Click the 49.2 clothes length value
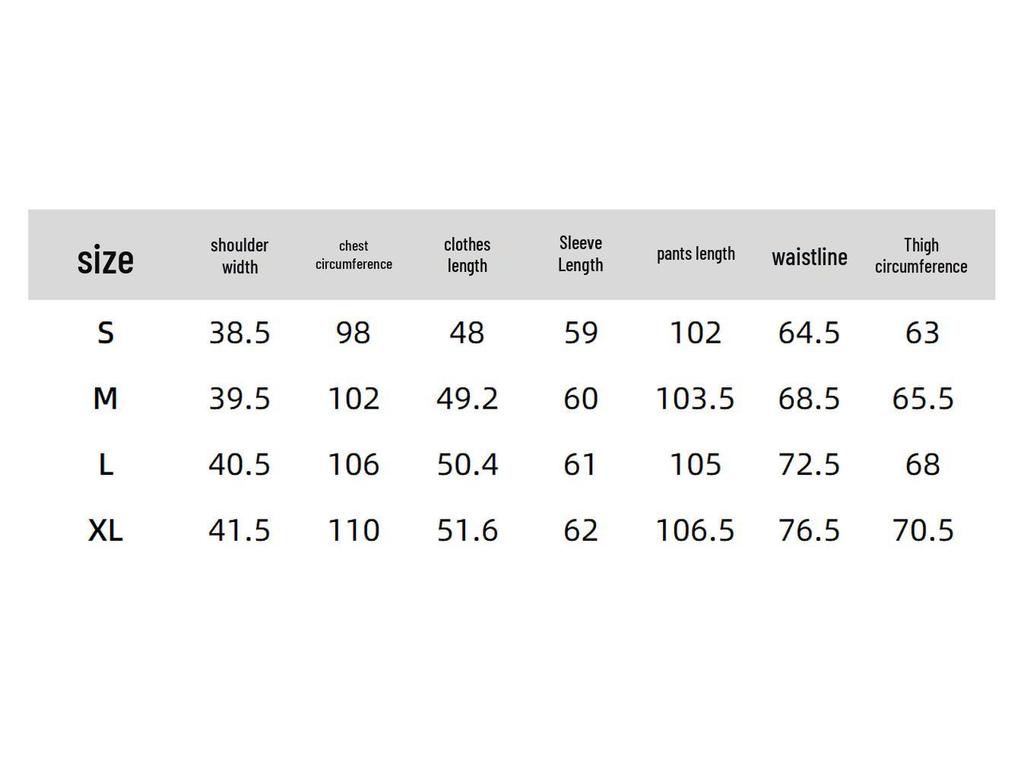 coord(467,399)
